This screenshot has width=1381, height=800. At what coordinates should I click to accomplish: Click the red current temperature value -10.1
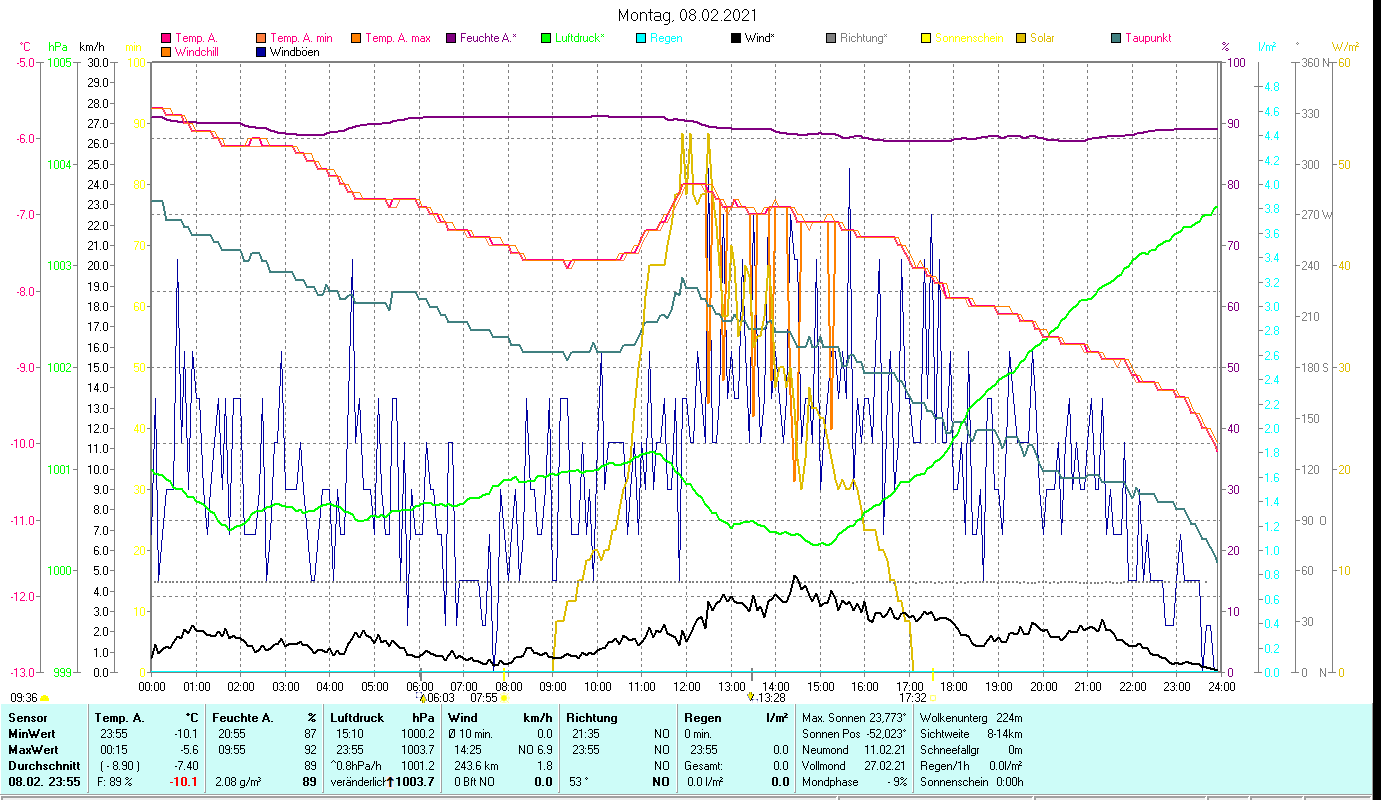coord(183,781)
